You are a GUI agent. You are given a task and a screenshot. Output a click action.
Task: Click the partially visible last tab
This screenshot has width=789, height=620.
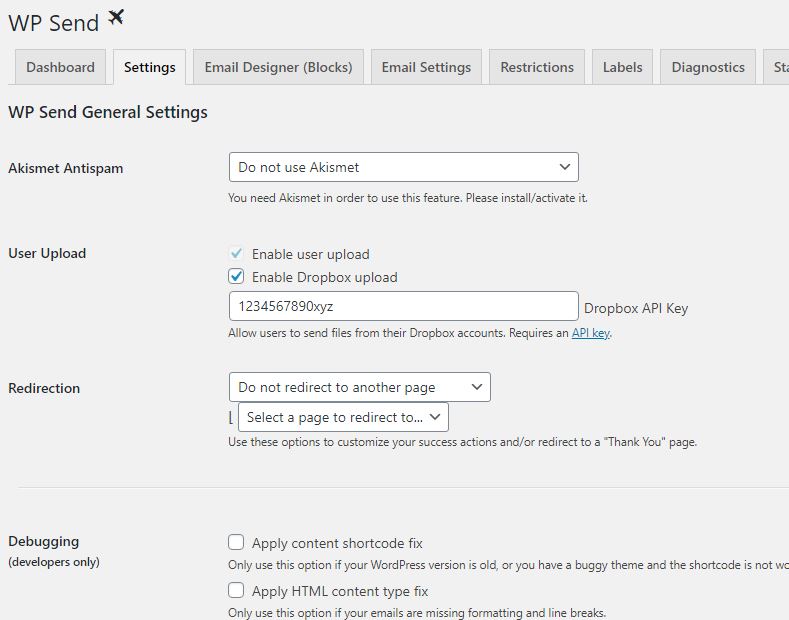tap(776, 67)
